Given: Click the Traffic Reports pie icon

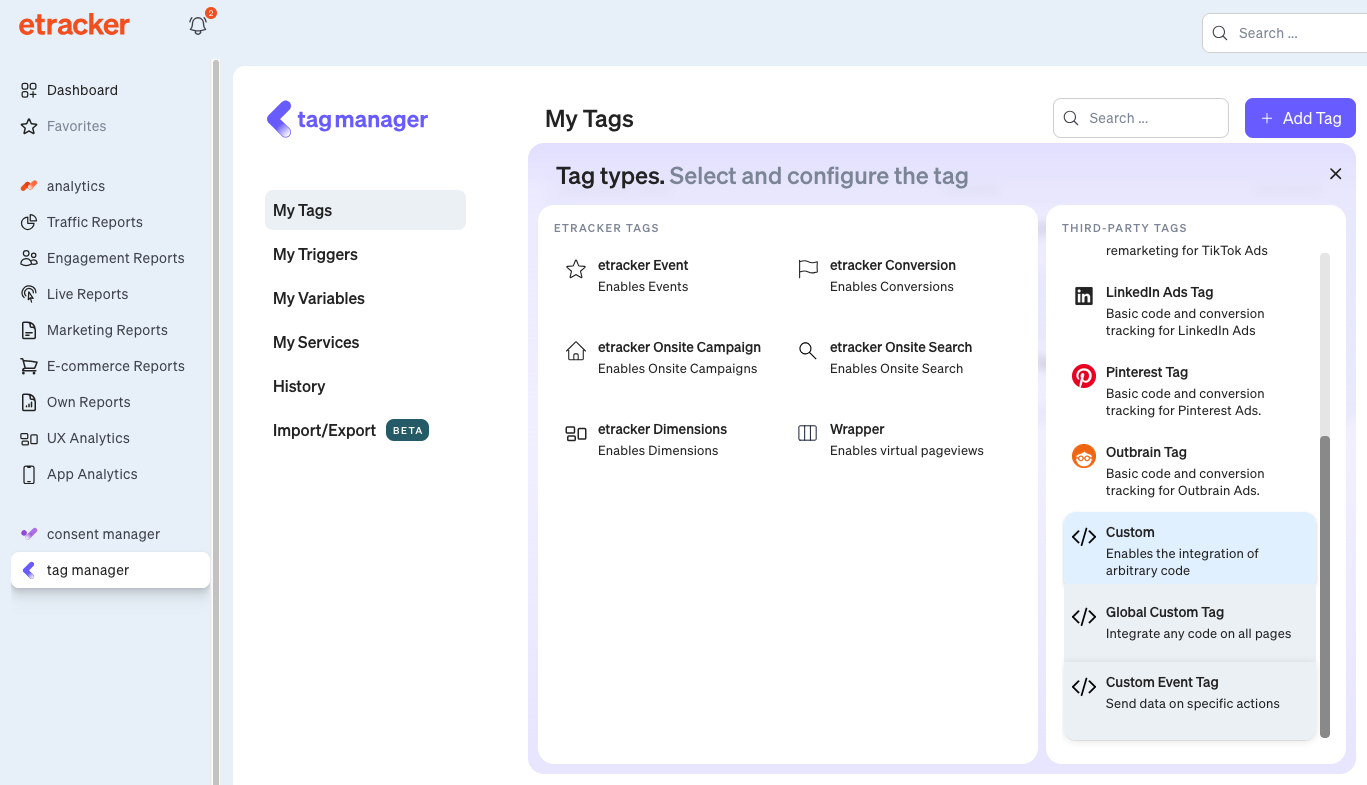Looking at the screenshot, I should 29,222.
